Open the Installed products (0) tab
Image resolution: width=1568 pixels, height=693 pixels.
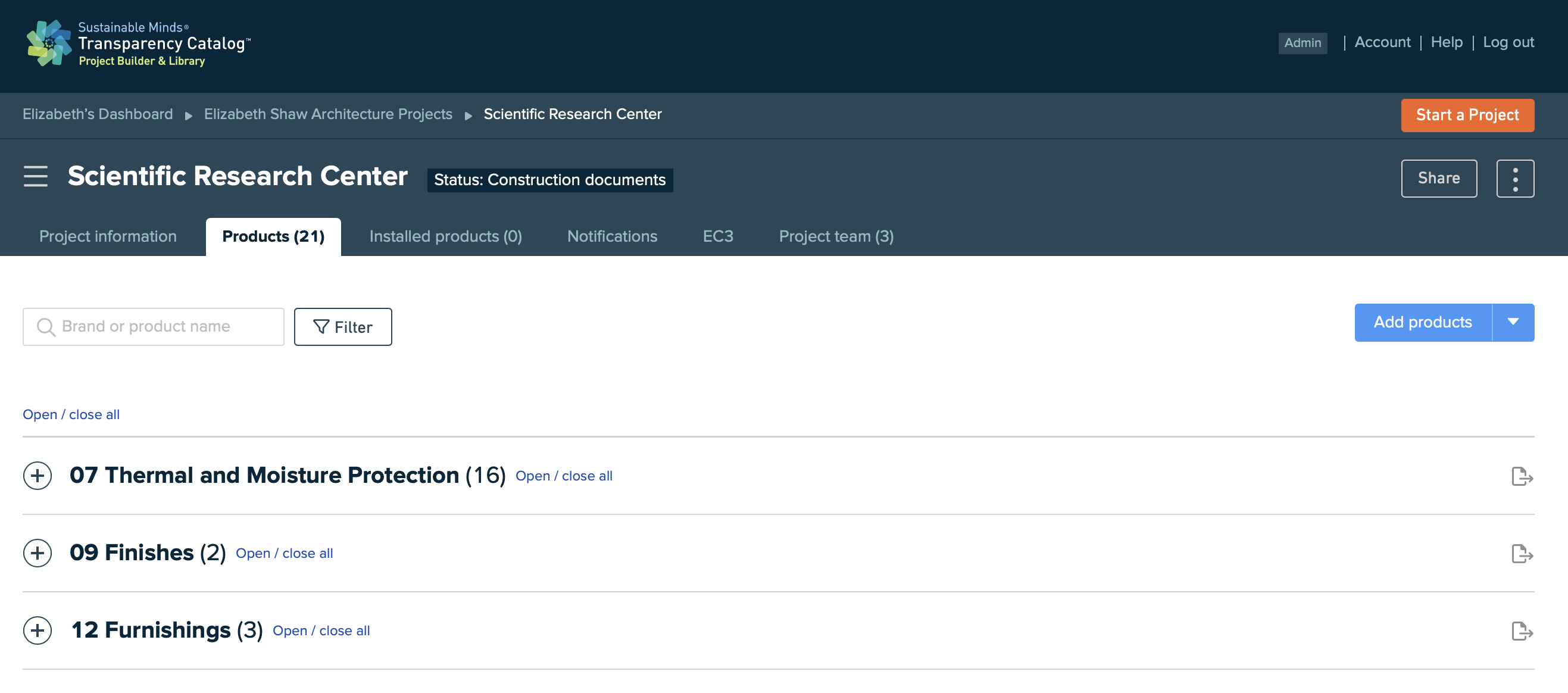tap(445, 236)
